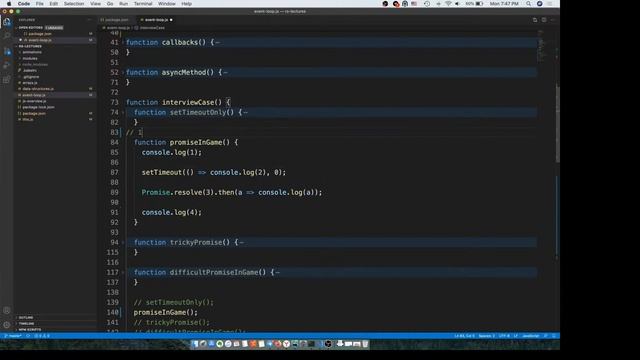Place cursor on the promiseInGame(); call at line 140
This screenshot has width=640, height=360.
[x=165, y=312]
